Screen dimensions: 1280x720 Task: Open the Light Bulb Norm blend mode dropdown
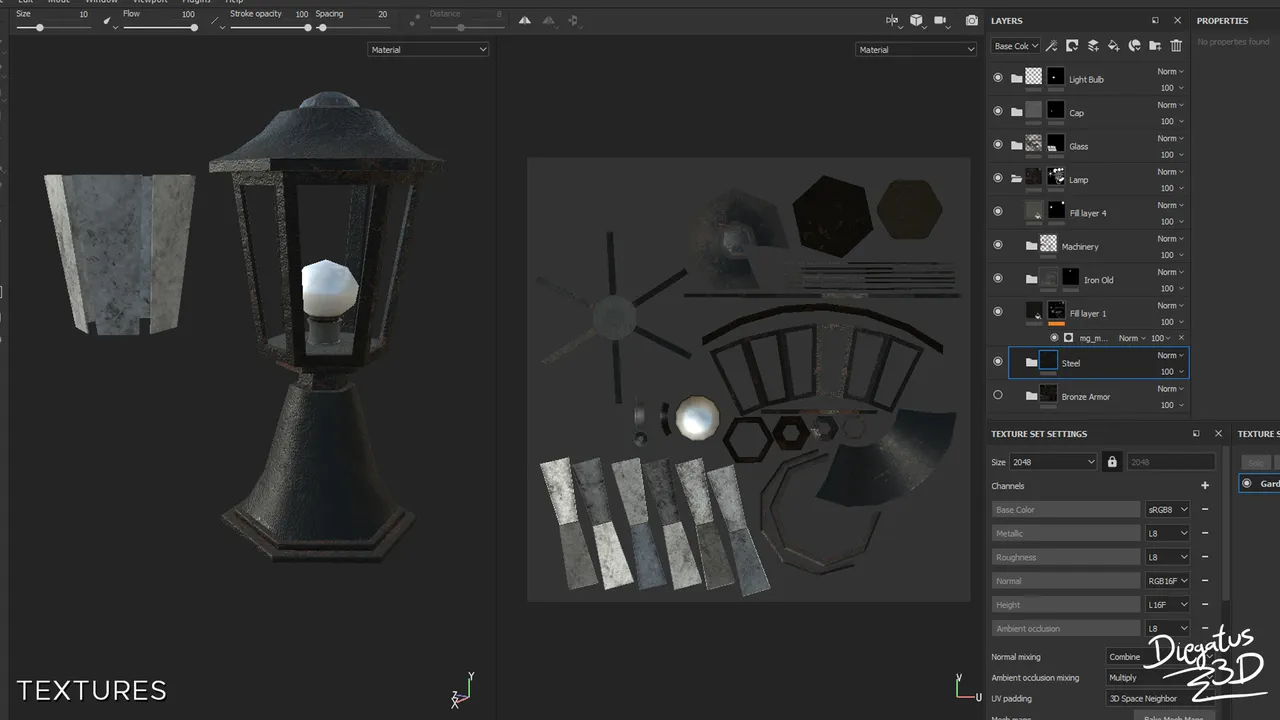pos(1170,71)
